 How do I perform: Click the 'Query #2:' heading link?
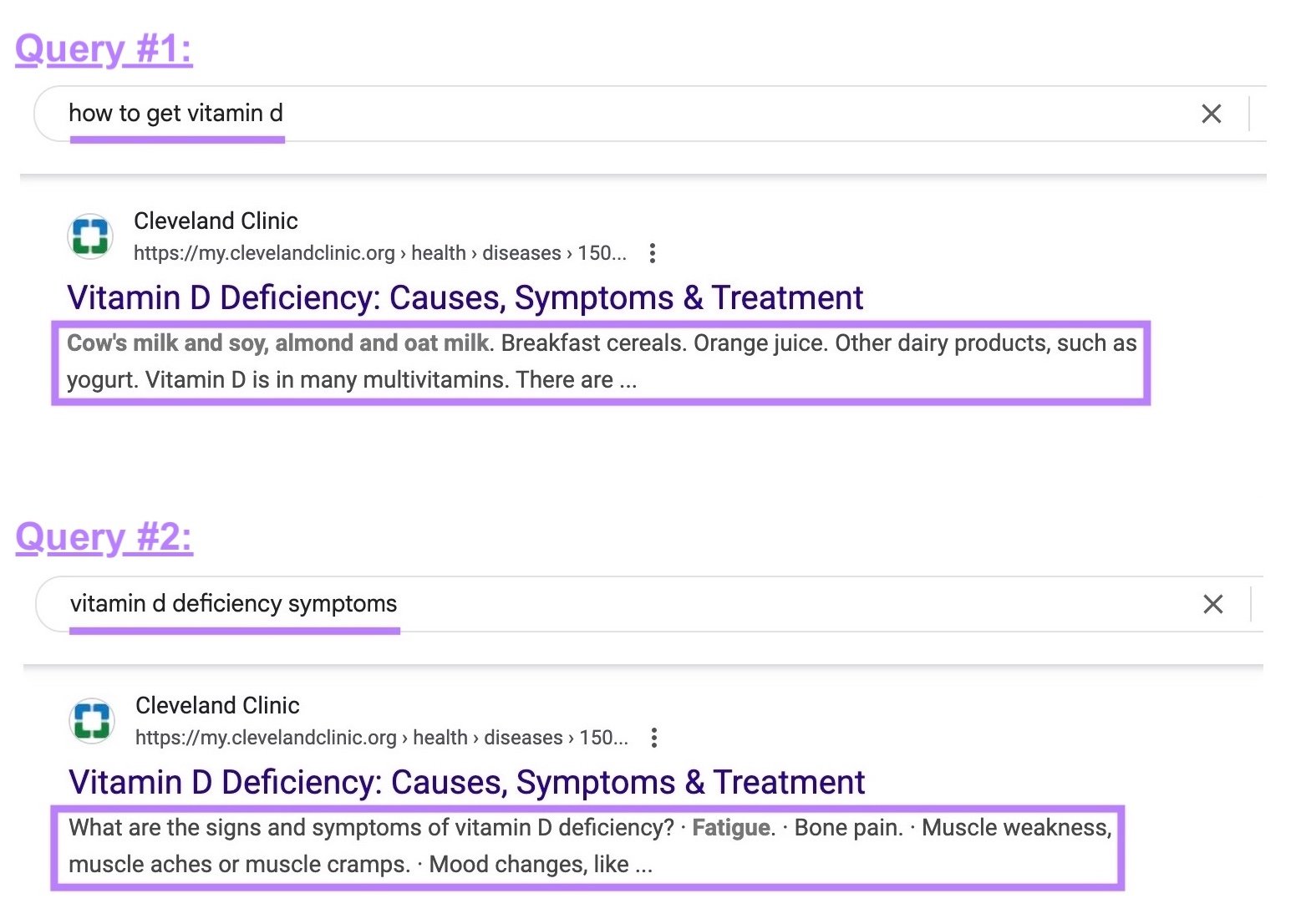(x=104, y=537)
